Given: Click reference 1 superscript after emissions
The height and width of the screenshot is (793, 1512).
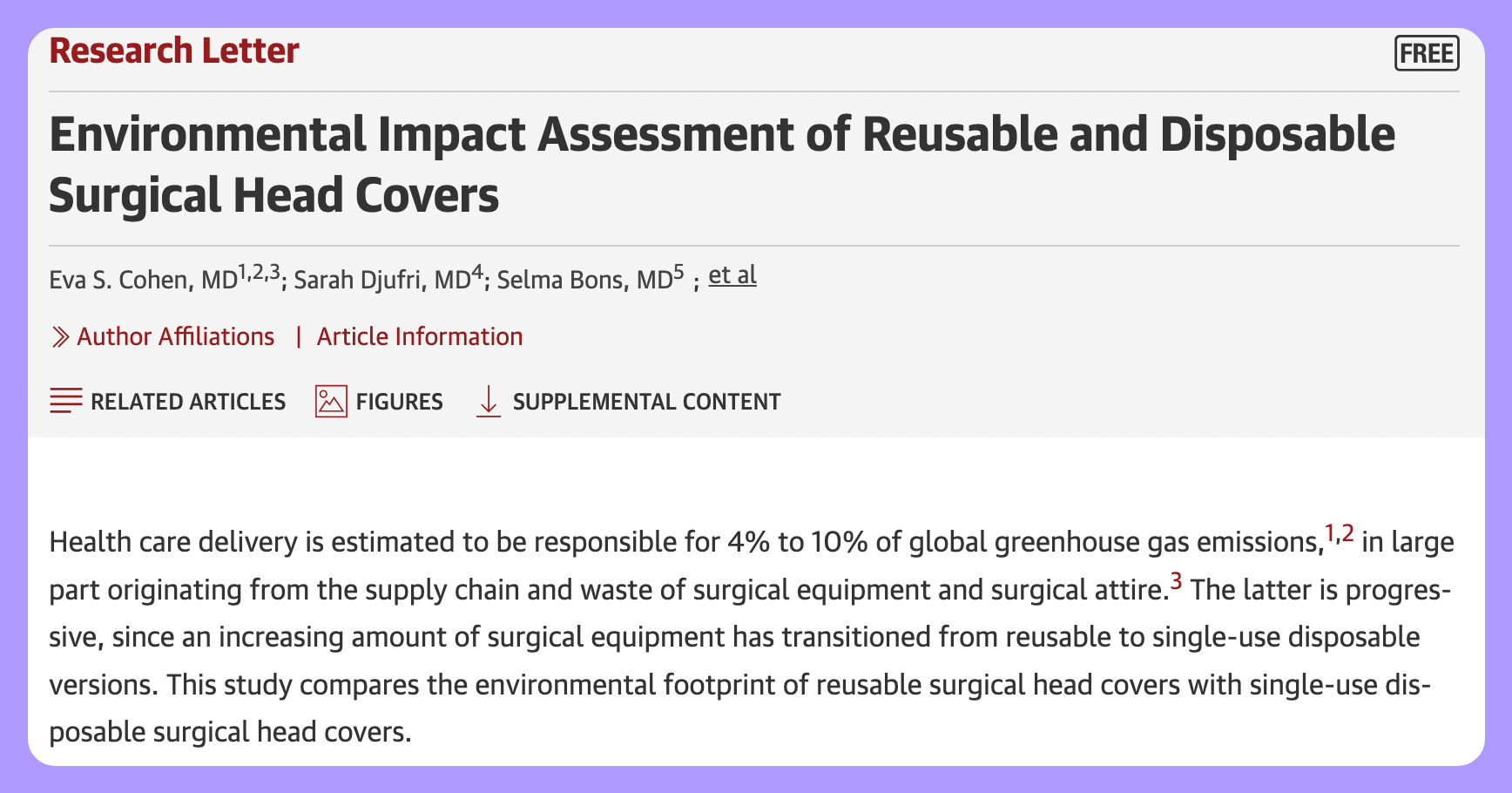Looking at the screenshot, I should pyautogui.click(x=1330, y=532).
